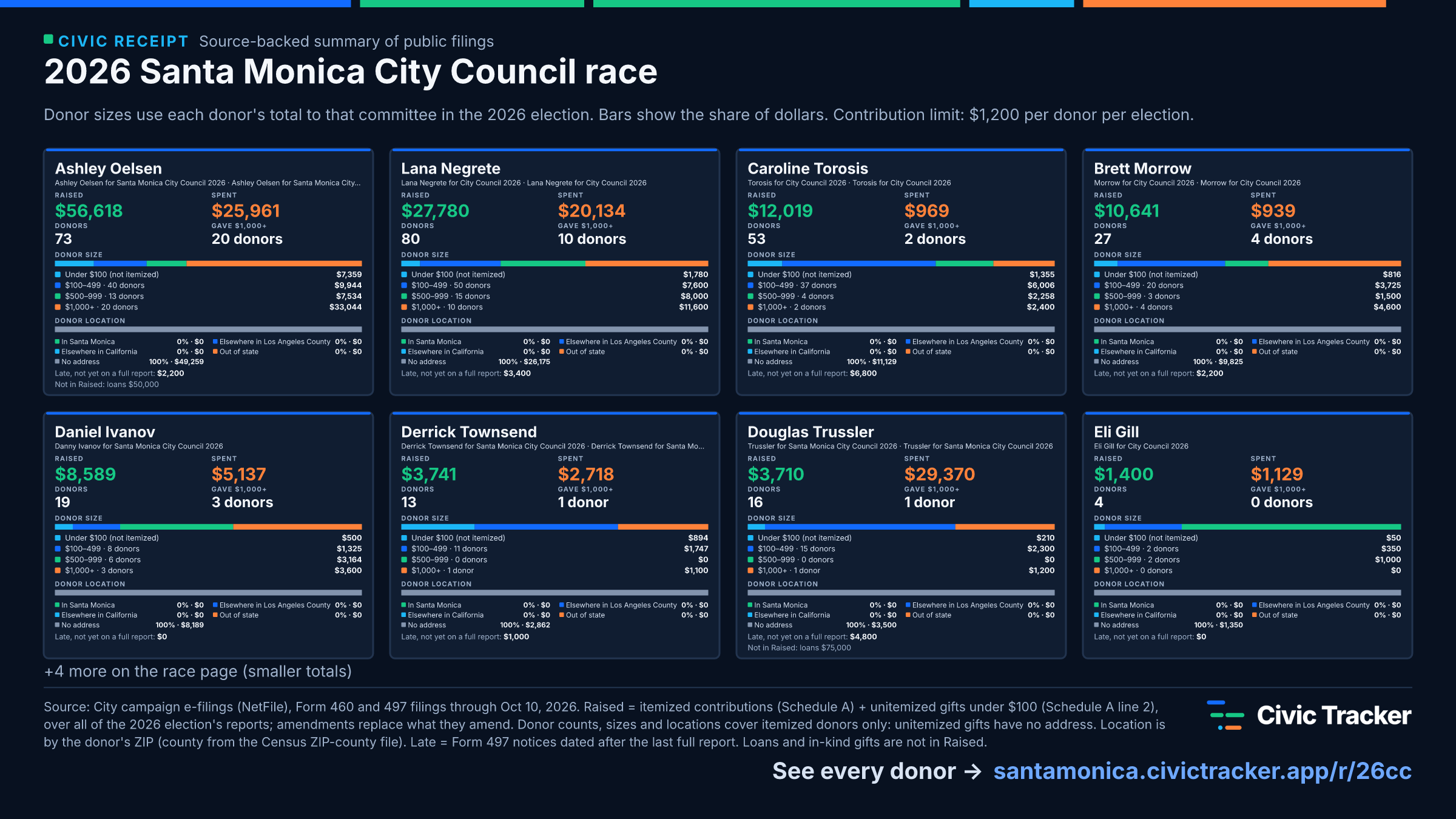This screenshot has height=819, width=1456.
Task: Click '3 donors' gave $1,000+ in Daniel Ivanov's card
Action: pyautogui.click(x=242, y=502)
